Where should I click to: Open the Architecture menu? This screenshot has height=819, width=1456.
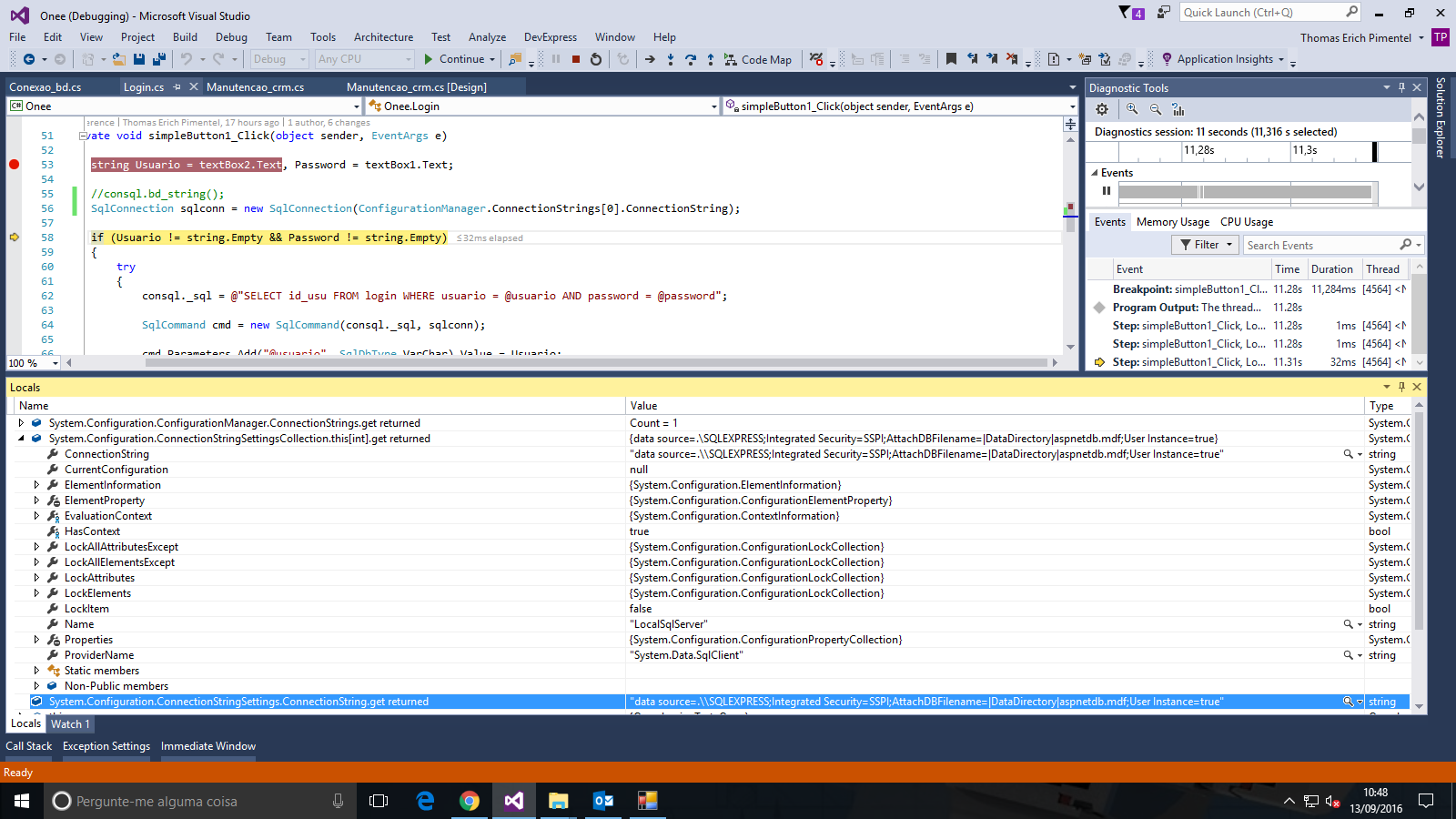point(383,37)
